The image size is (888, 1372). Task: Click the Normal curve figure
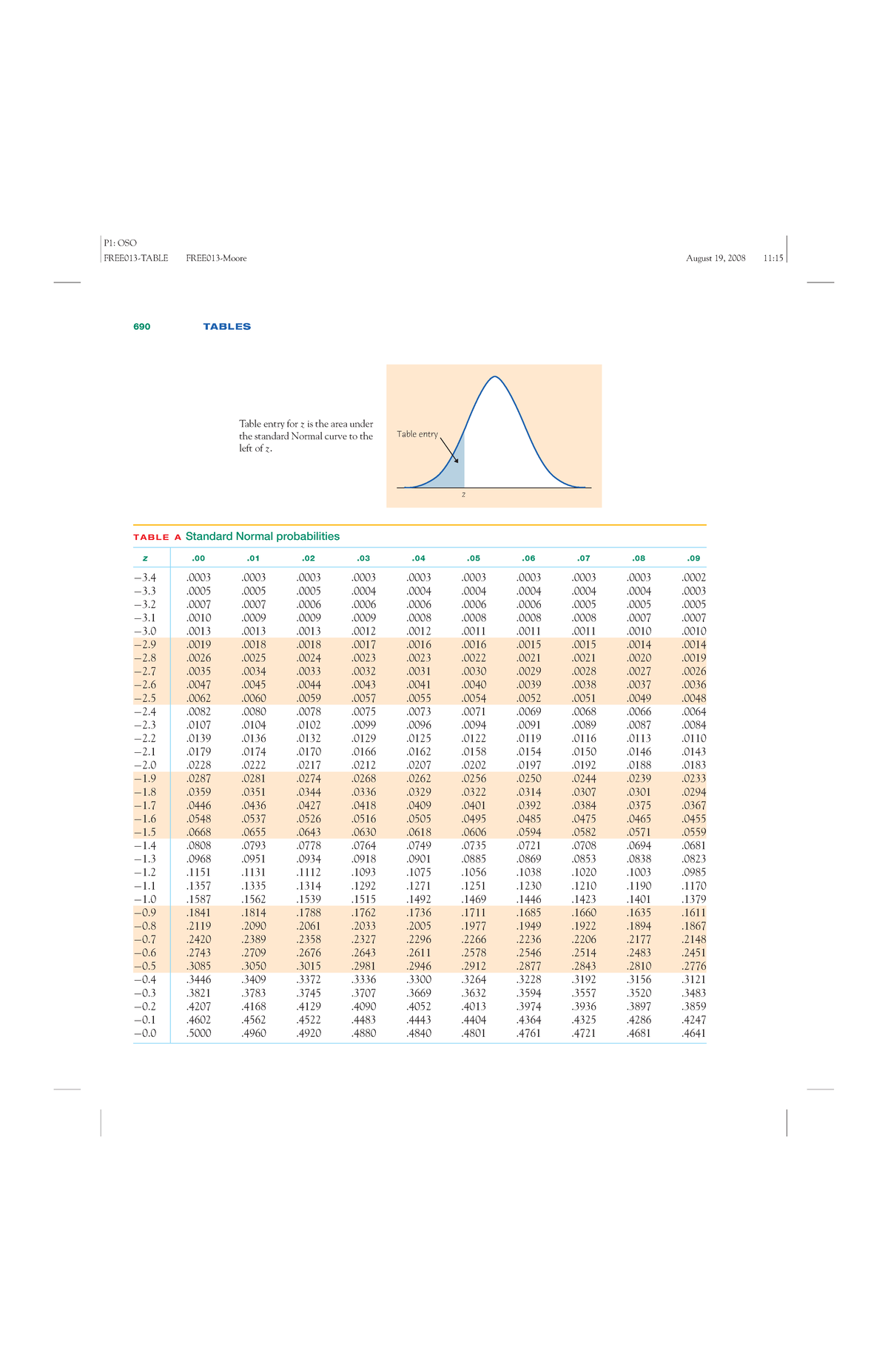click(494, 436)
